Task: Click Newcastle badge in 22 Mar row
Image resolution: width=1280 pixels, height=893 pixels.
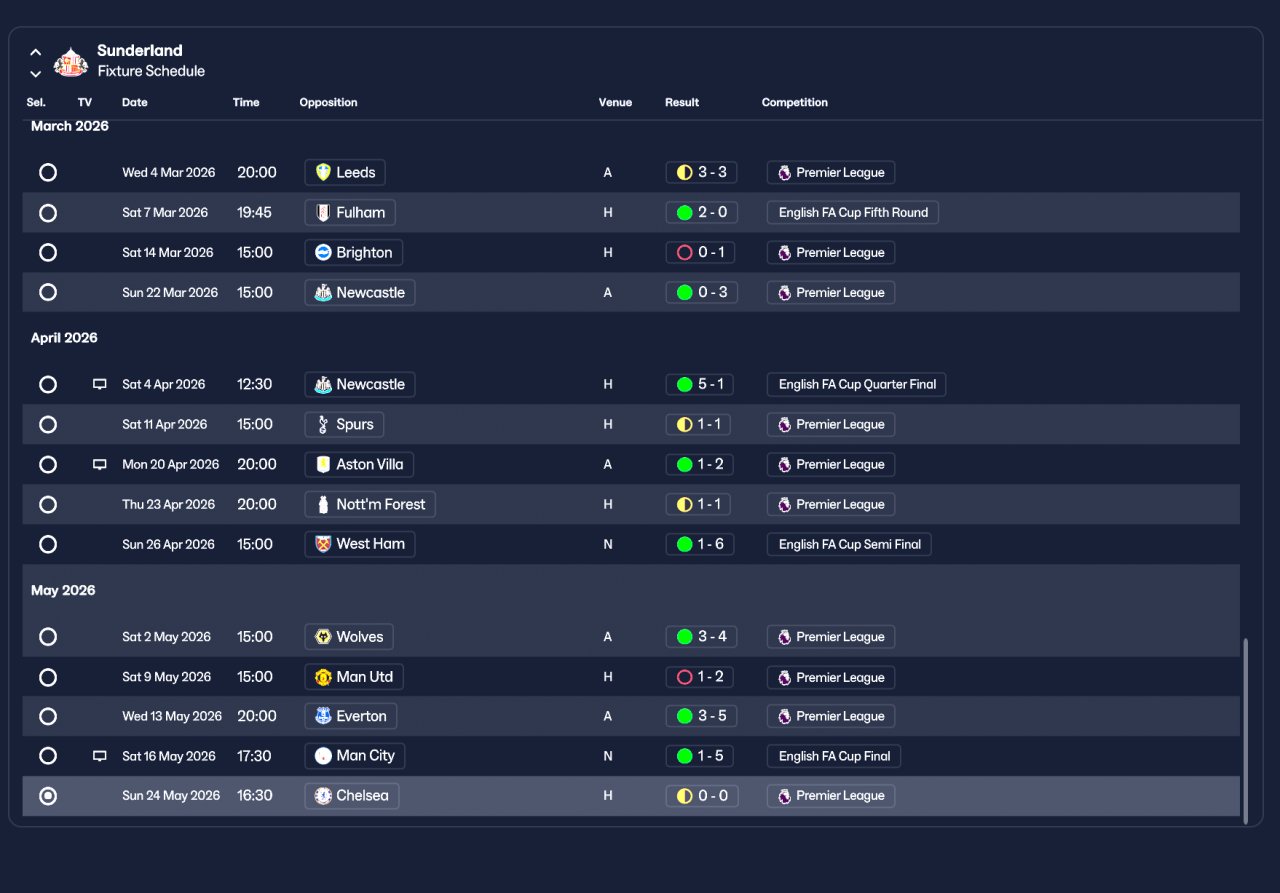Action: (x=323, y=292)
